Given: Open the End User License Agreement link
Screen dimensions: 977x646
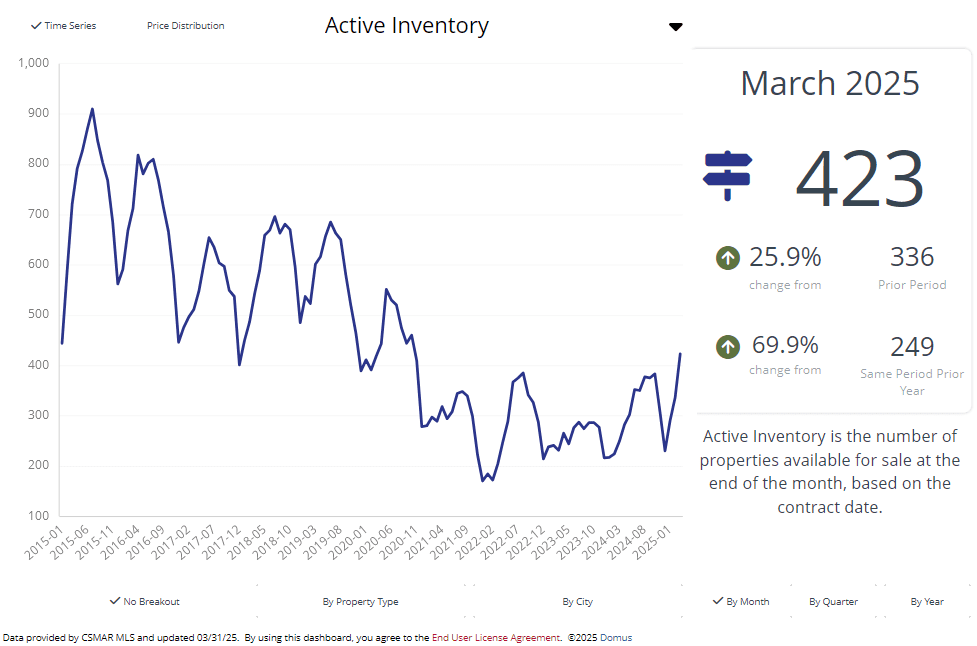Looking at the screenshot, I should 495,637.
